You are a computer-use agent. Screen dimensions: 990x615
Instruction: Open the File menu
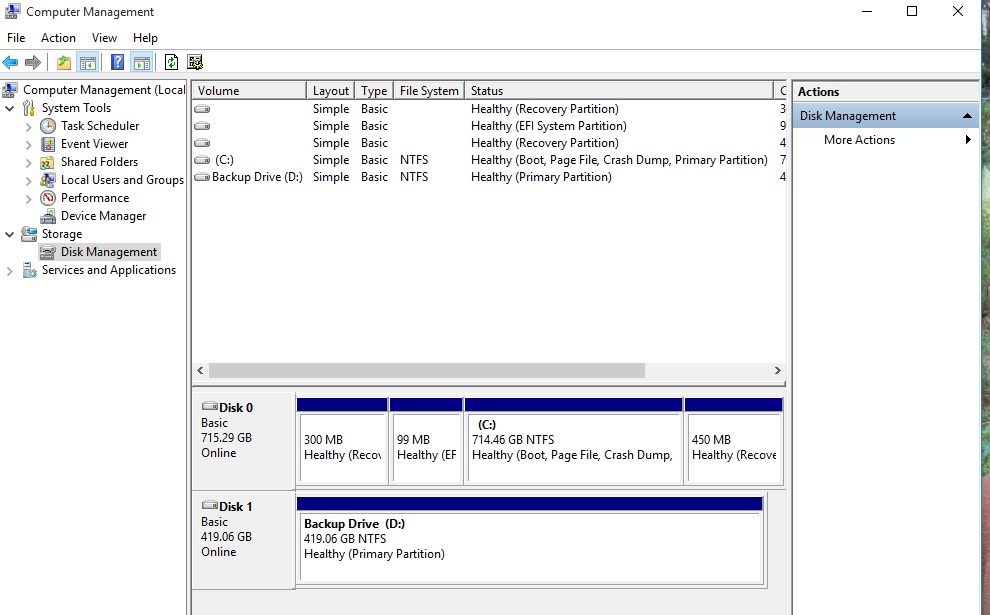[x=16, y=38]
